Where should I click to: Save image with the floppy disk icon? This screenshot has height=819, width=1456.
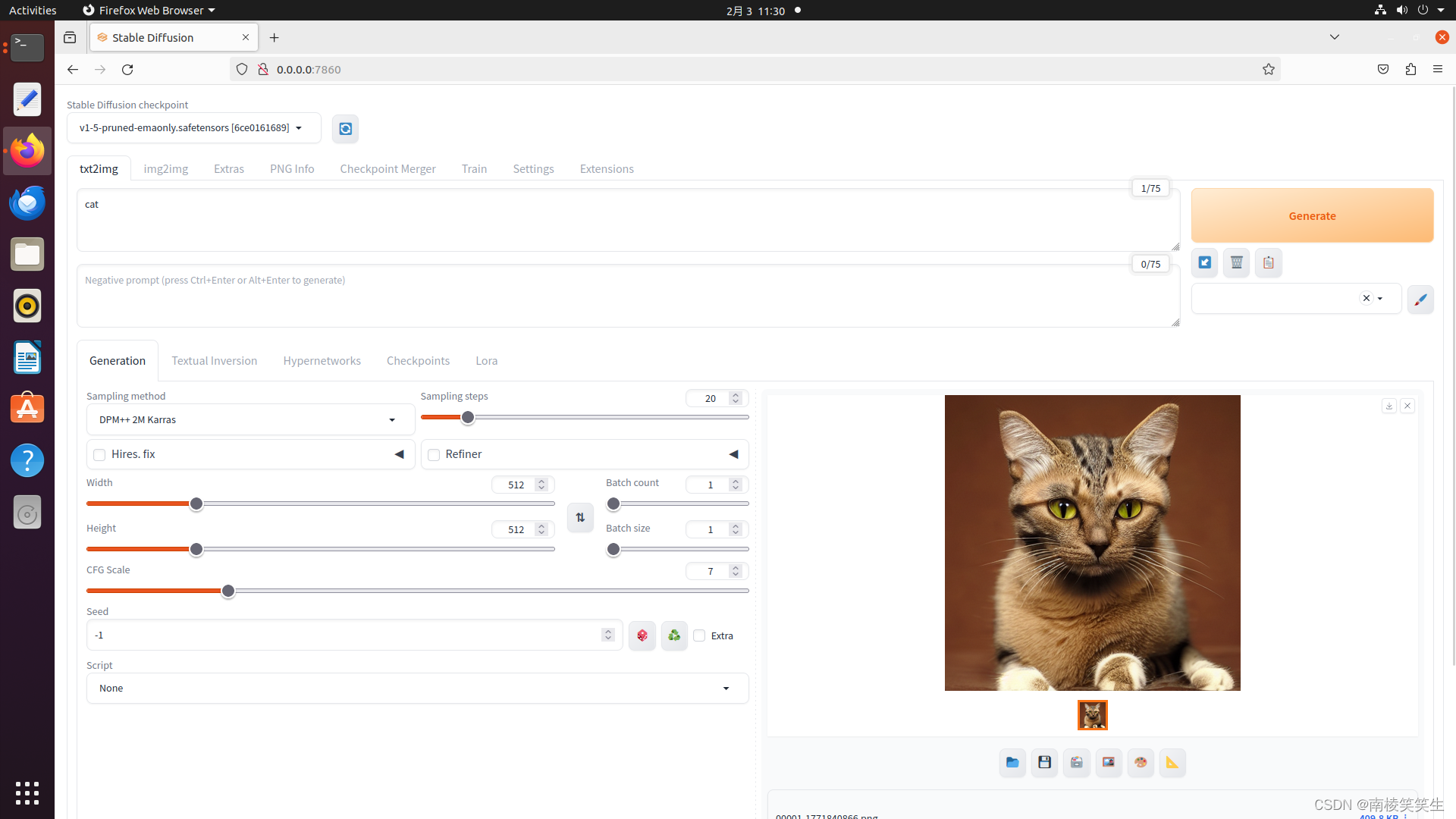pyautogui.click(x=1044, y=763)
